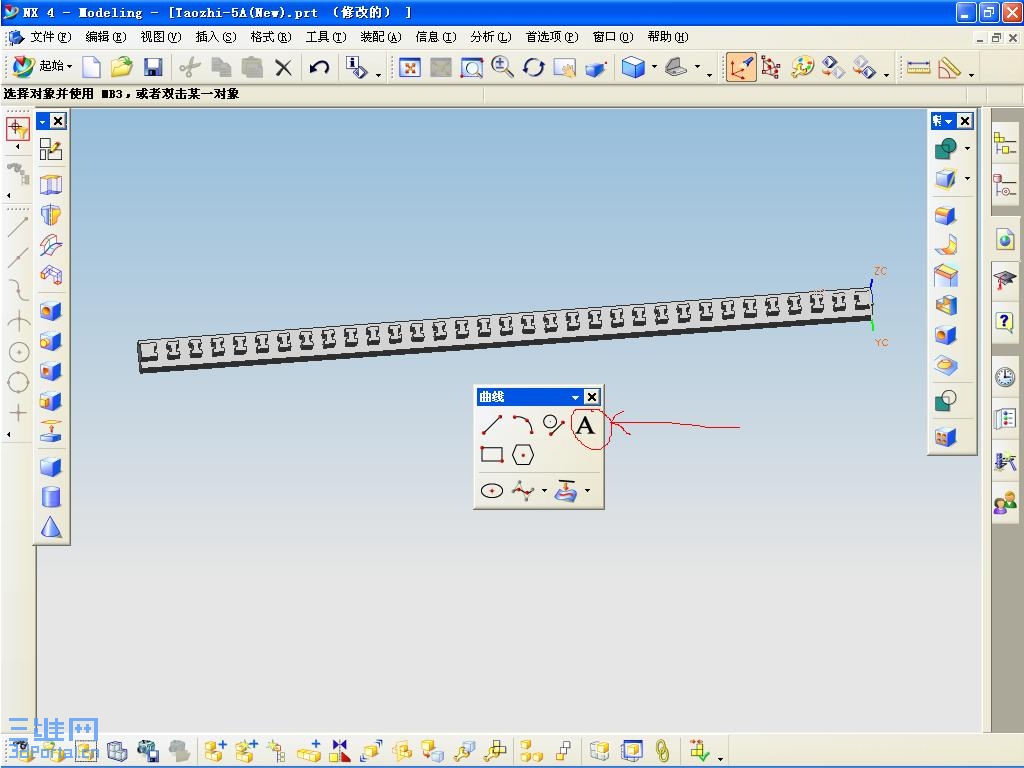Open the History clock tab

(x=1005, y=377)
